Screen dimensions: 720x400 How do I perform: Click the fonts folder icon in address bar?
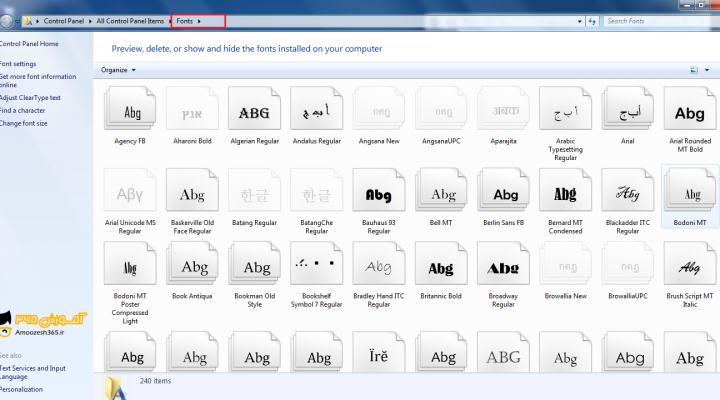pos(28,21)
